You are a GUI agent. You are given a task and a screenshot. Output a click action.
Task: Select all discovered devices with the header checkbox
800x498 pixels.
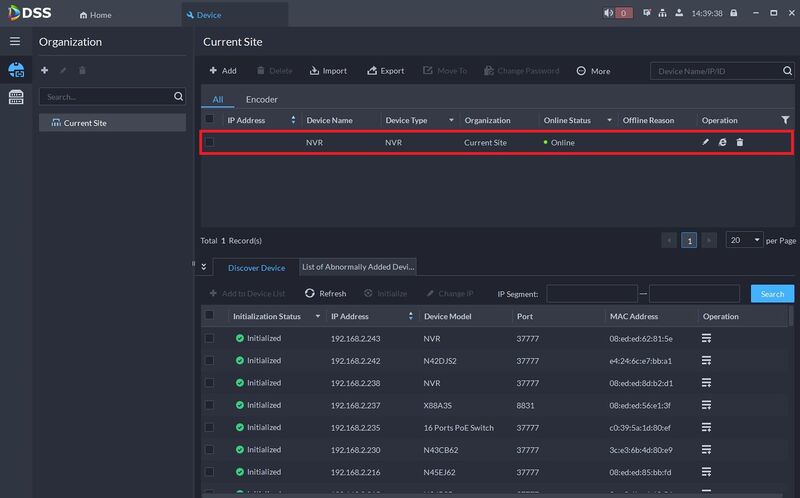pyautogui.click(x=210, y=316)
